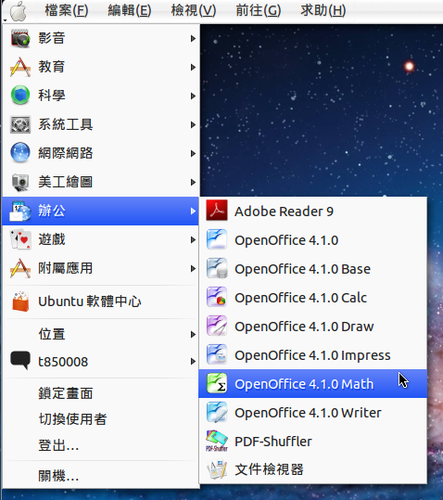Click the 遊戲 playing cards icon
Image resolution: width=443 pixels, height=500 pixels.
click(20, 239)
